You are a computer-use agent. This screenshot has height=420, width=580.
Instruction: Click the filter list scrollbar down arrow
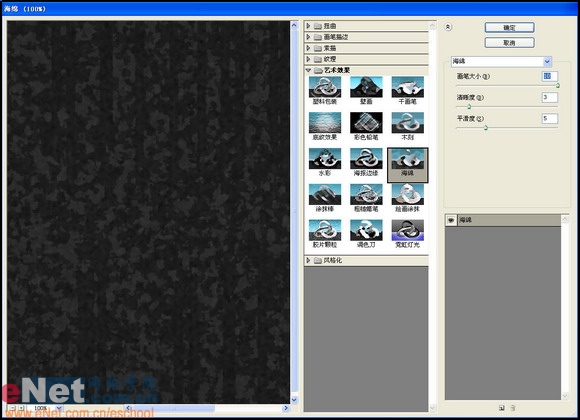pyautogui.click(x=432, y=408)
